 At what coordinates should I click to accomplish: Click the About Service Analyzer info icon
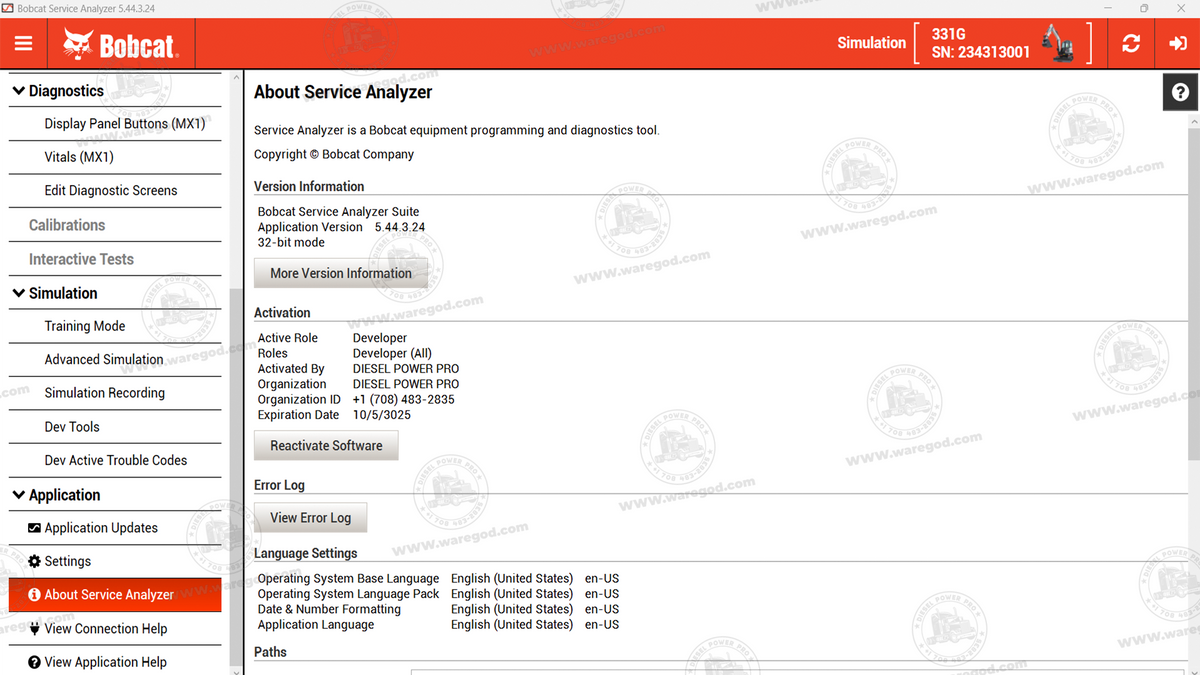tap(35, 595)
